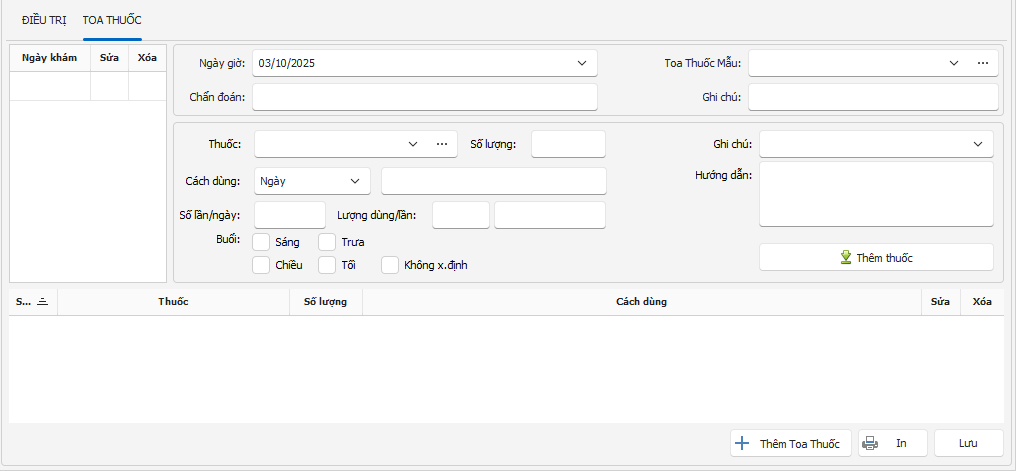Screen dimensions: 1017x471
Task: Open the Ngày giờ date dropdown
Action: 582,63
